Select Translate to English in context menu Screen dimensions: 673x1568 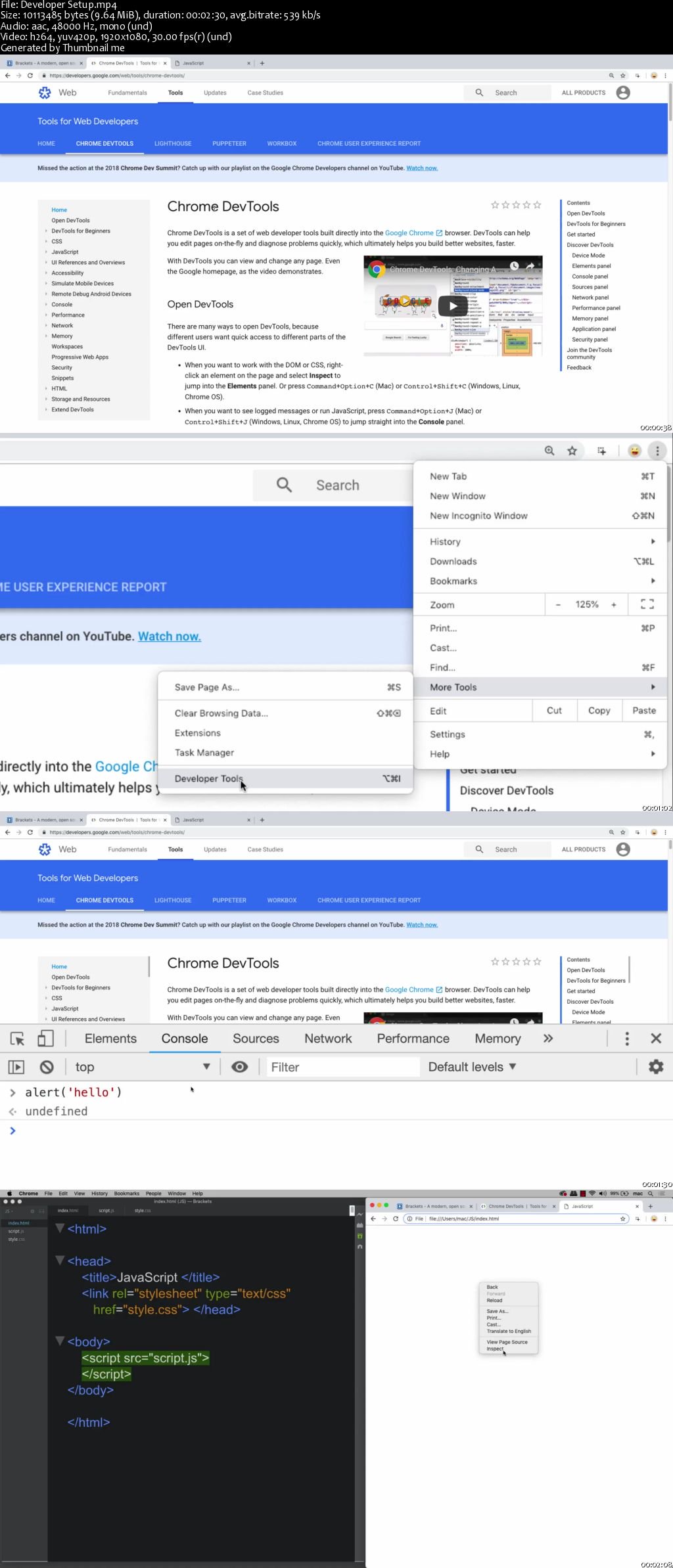tap(509, 1331)
